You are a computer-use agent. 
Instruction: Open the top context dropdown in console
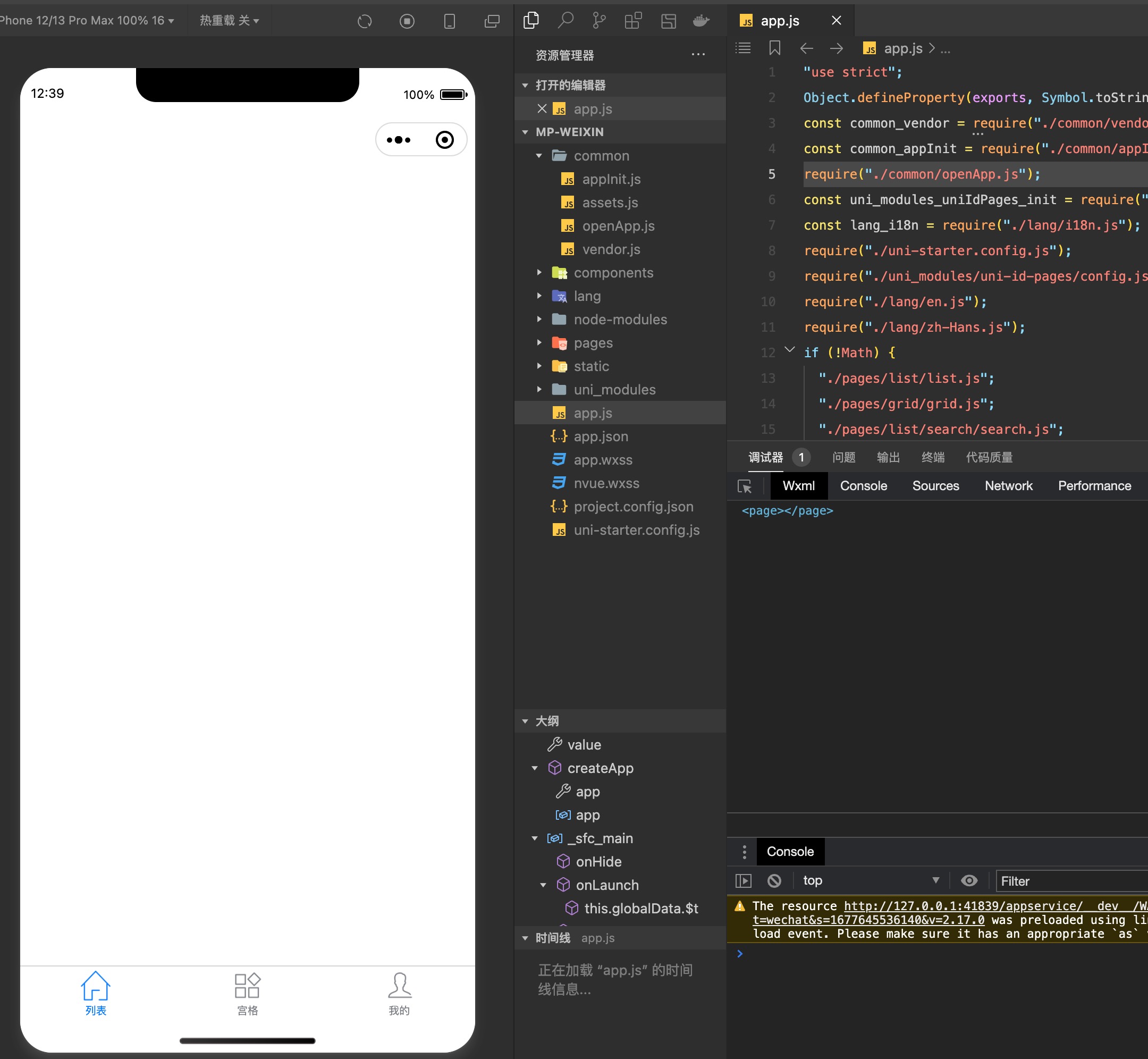(871, 881)
